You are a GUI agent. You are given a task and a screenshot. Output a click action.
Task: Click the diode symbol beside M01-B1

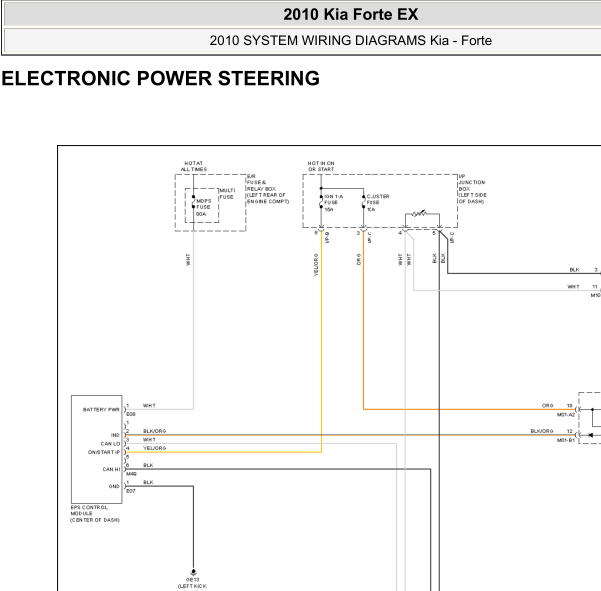[x=590, y=435]
